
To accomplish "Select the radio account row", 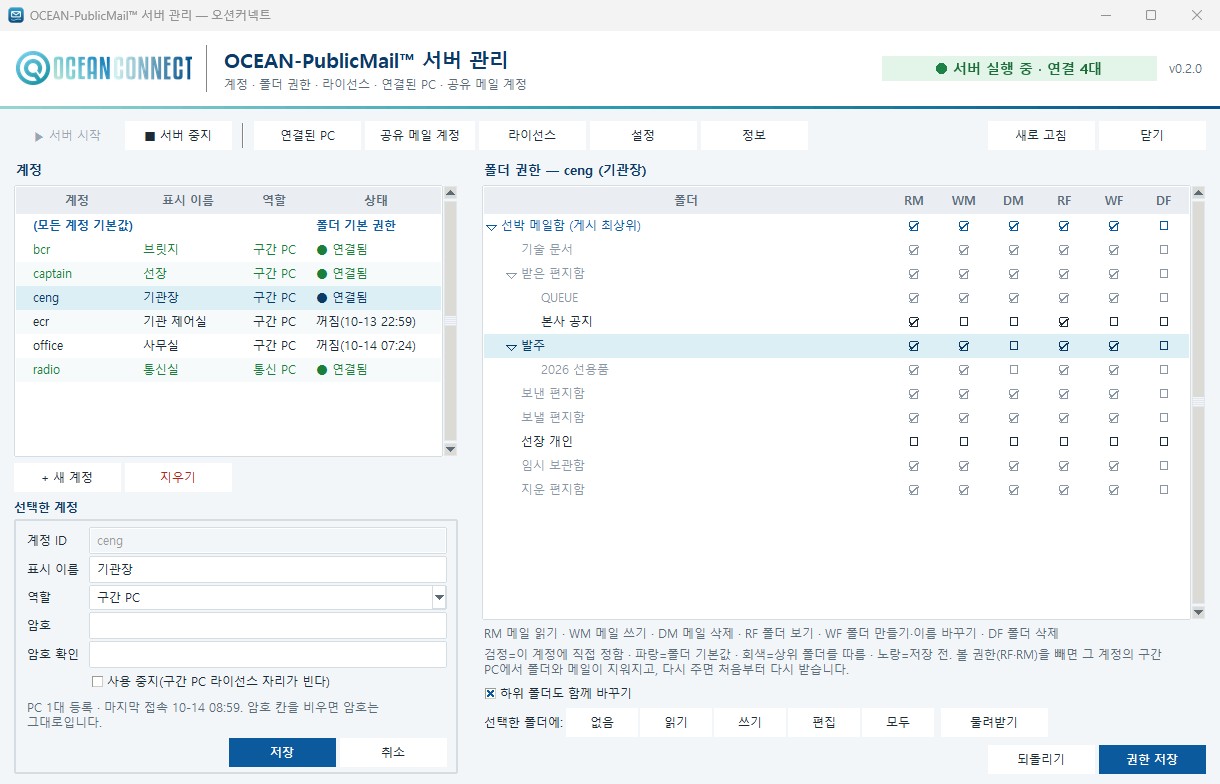I will click(228, 370).
